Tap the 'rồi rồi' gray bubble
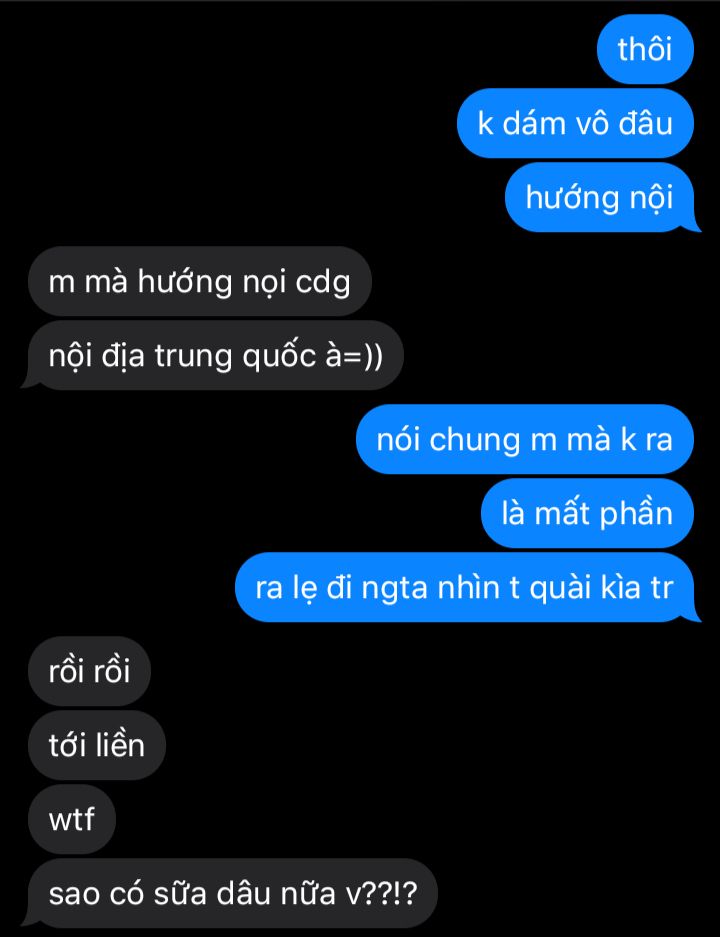The image size is (720, 937). (89, 671)
